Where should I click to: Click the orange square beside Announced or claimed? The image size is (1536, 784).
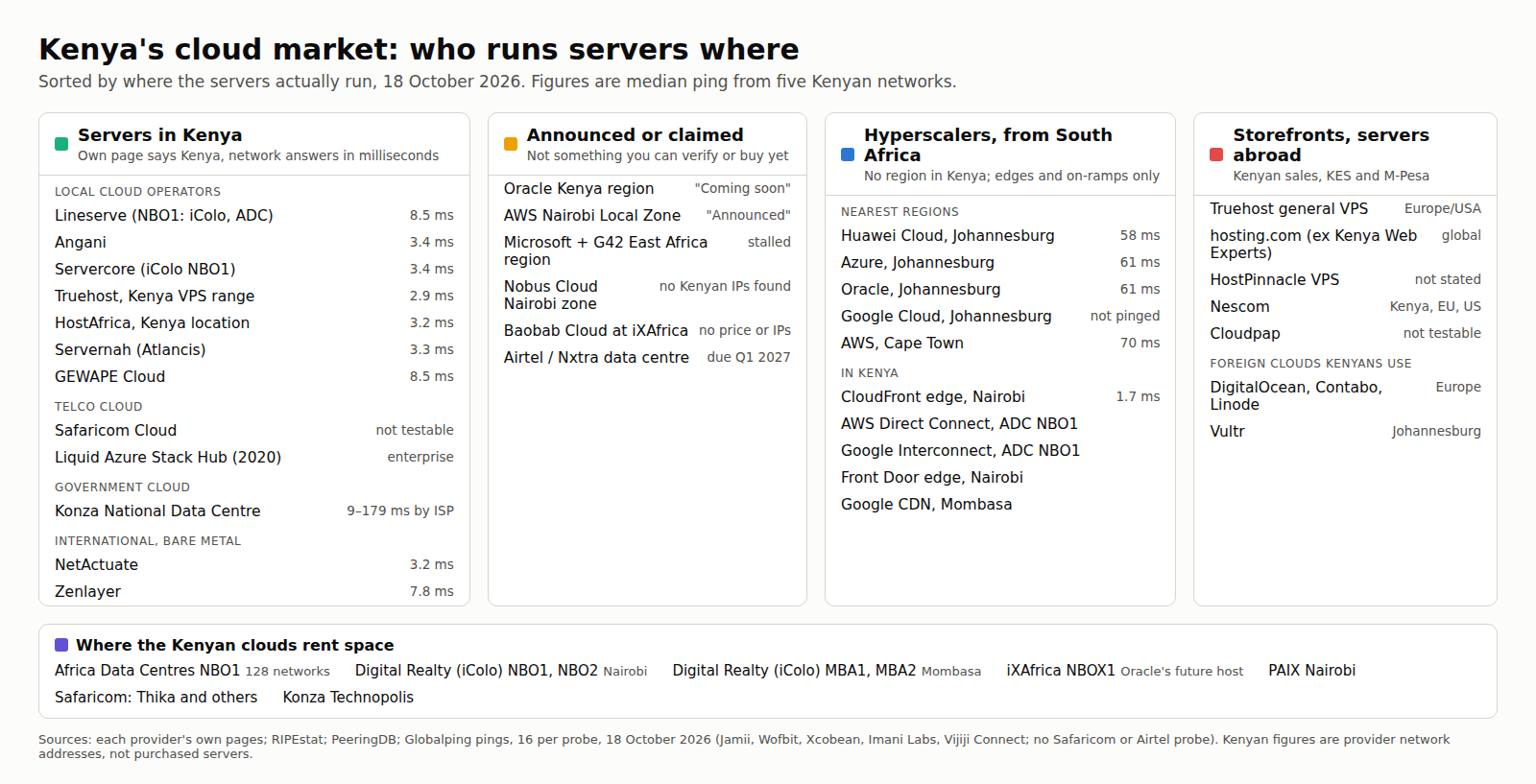coord(511,144)
